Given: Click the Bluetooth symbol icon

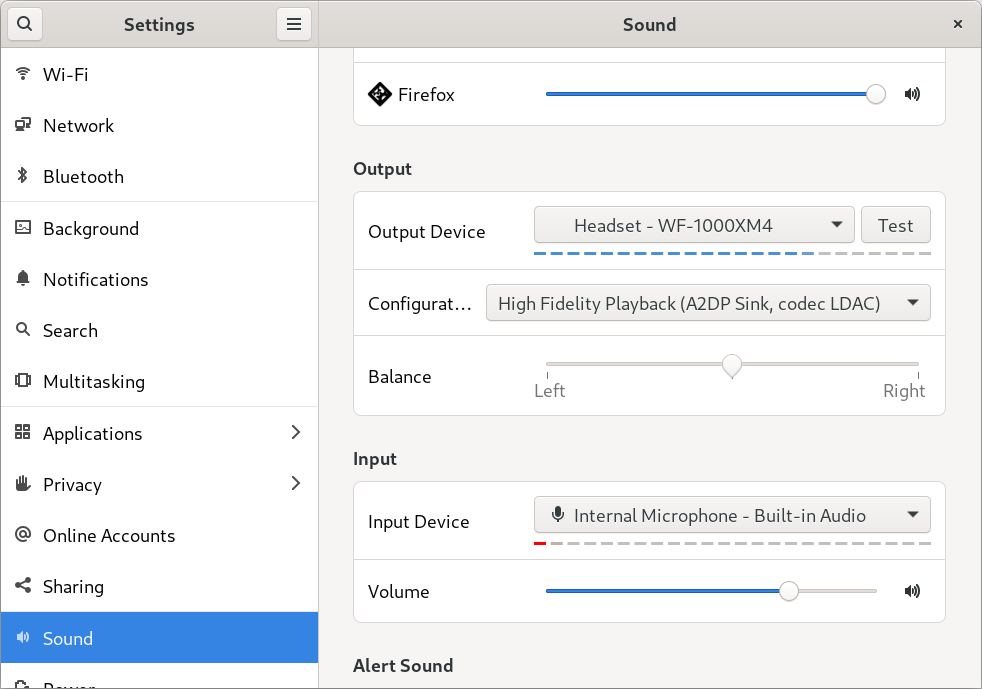Looking at the screenshot, I should [23, 176].
